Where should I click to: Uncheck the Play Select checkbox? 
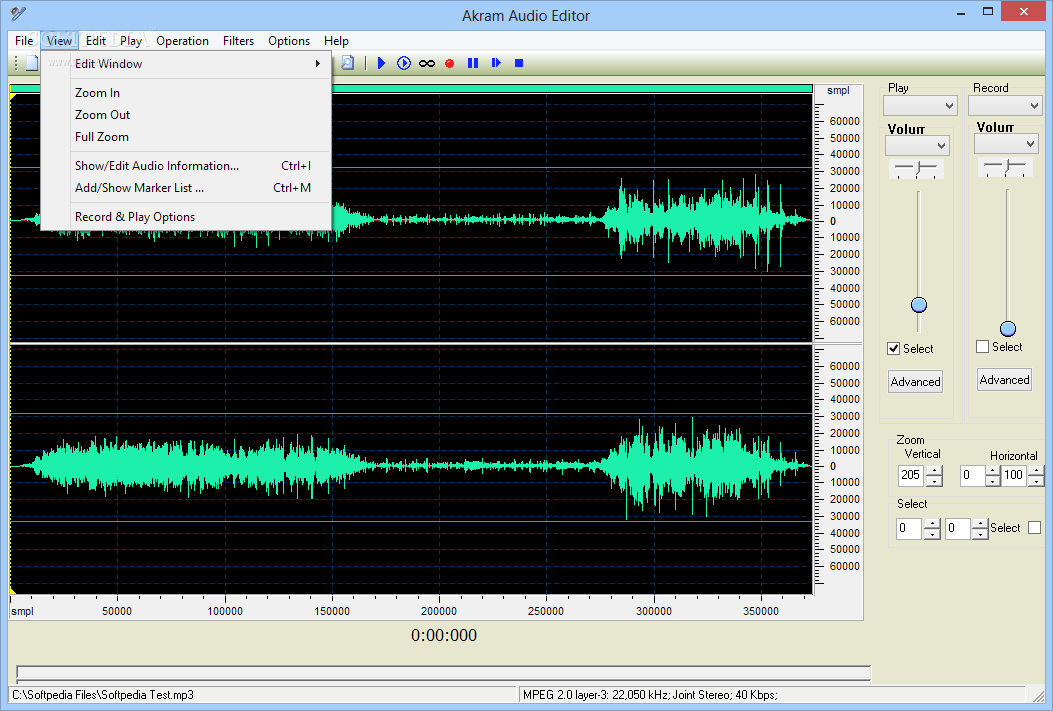click(893, 348)
